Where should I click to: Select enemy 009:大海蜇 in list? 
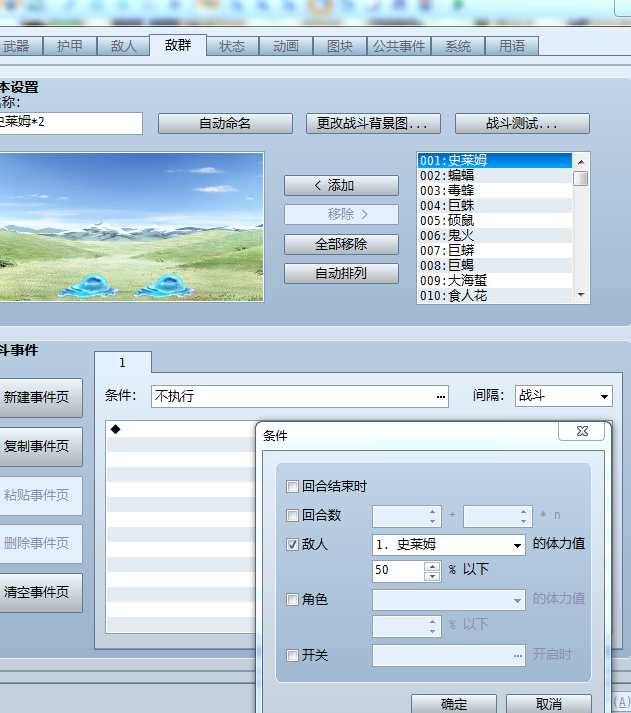point(495,281)
